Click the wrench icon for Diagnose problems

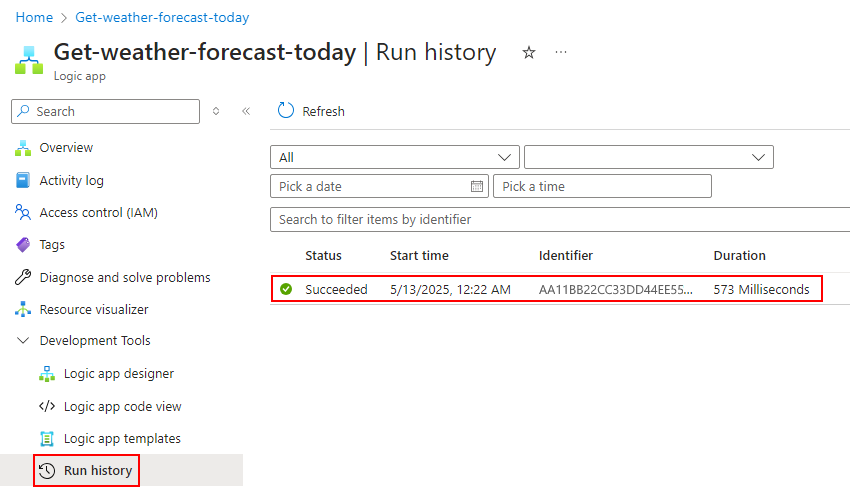pyautogui.click(x=23, y=277)
